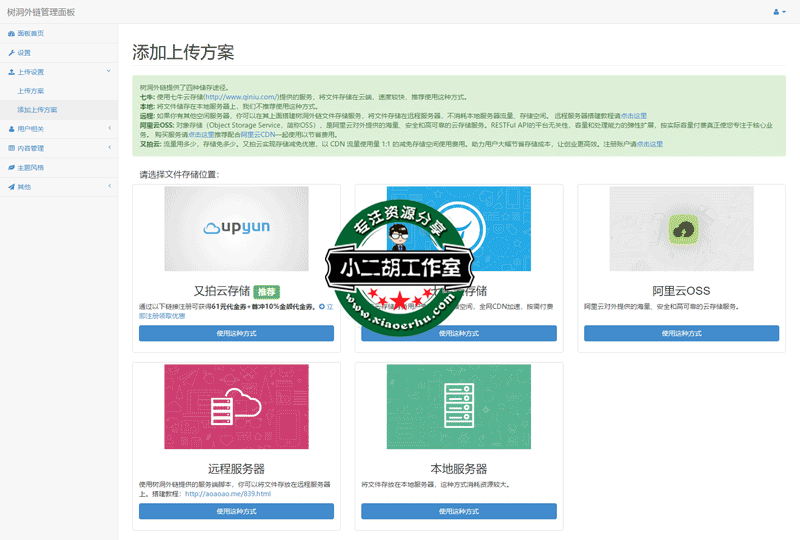Open the aoaoao.me/839.html tutorial link

coord(228,493)
